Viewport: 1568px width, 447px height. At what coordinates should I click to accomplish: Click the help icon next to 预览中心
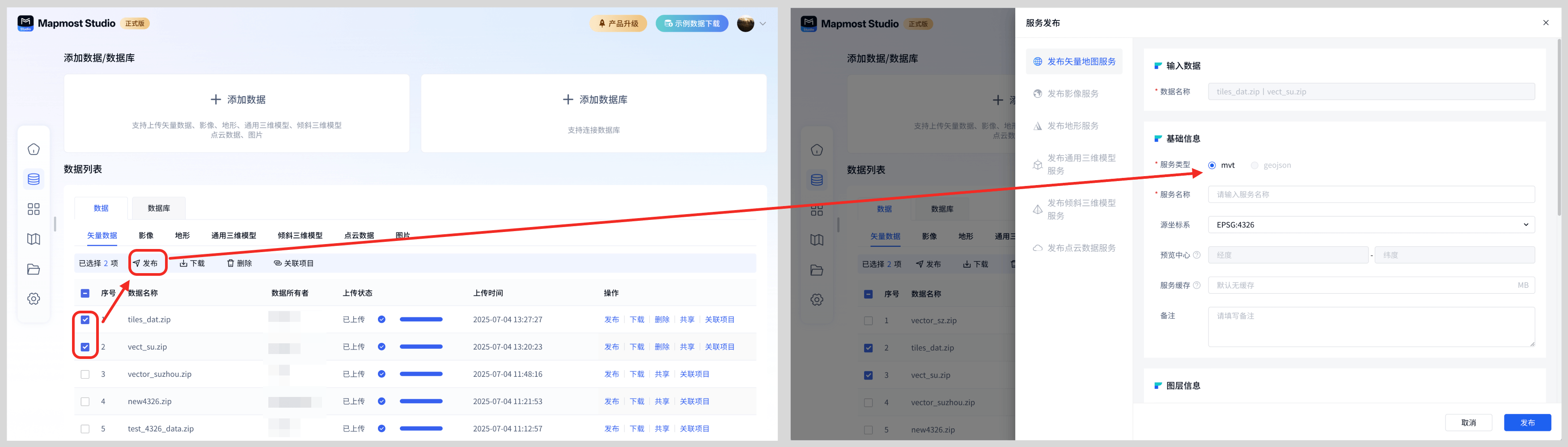[1197, 255]
